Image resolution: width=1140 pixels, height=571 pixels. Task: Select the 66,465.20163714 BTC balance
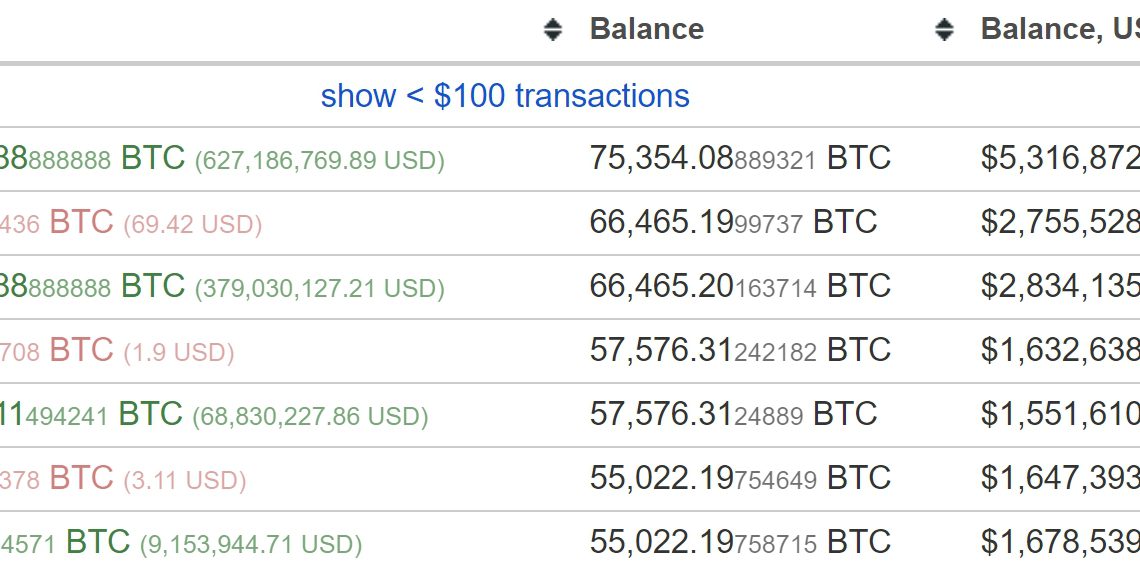point(739,287)
